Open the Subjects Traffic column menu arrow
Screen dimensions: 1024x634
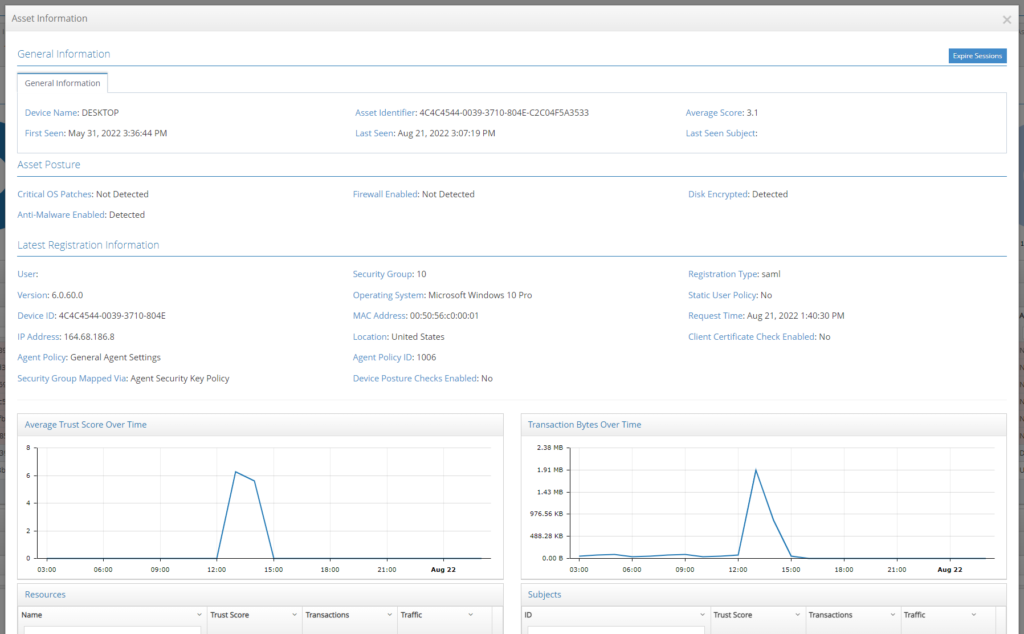point(973,614)
